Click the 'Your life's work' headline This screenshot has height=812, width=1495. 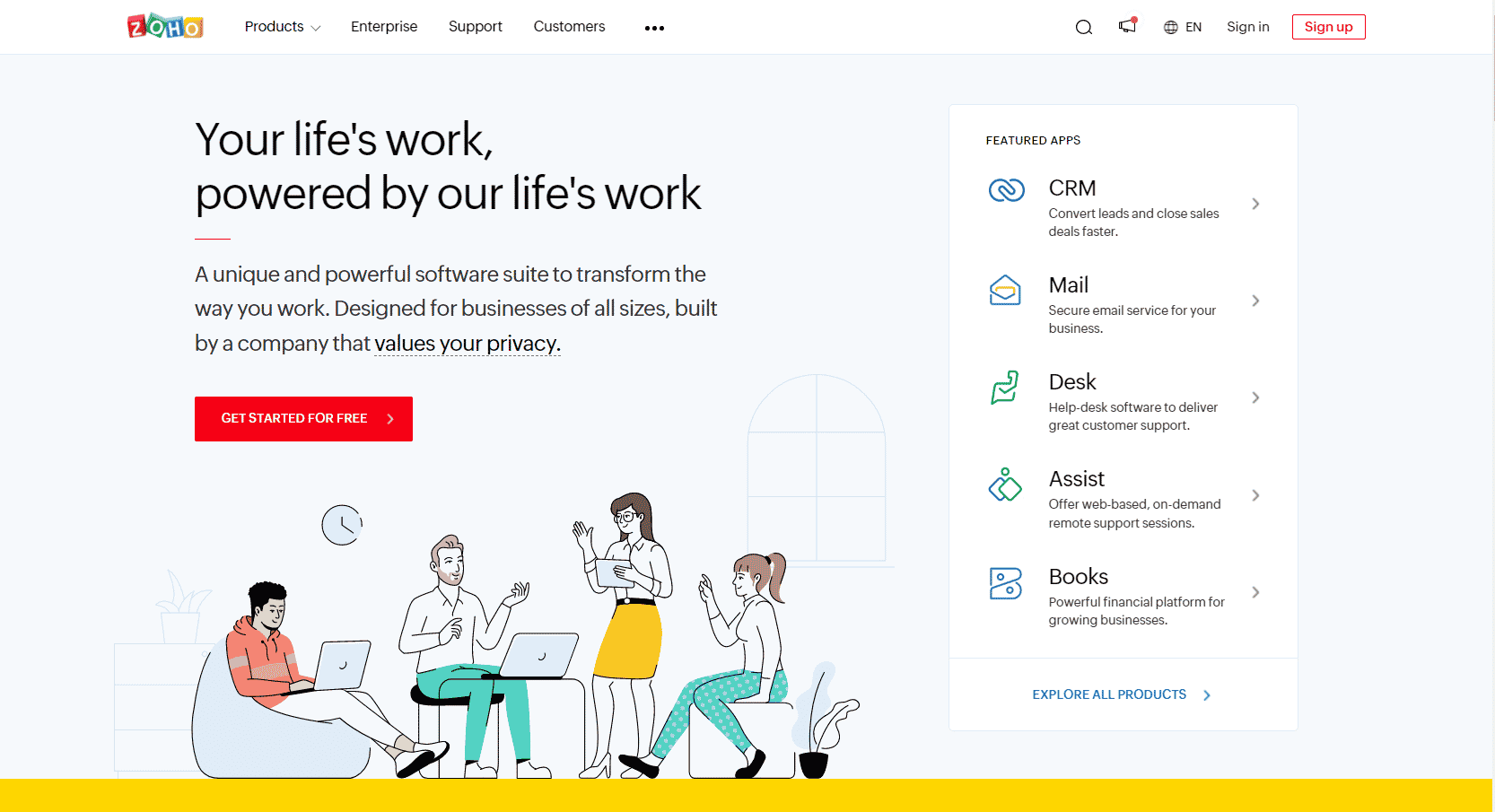pos(448,167)
